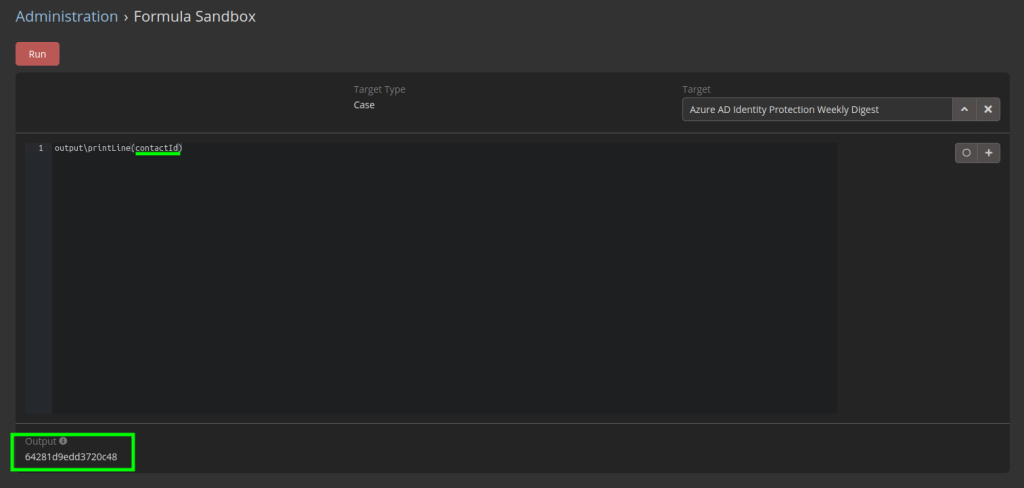
Task: Click the breadcrumb separator arrow after Administration
Action: (126, 17)
